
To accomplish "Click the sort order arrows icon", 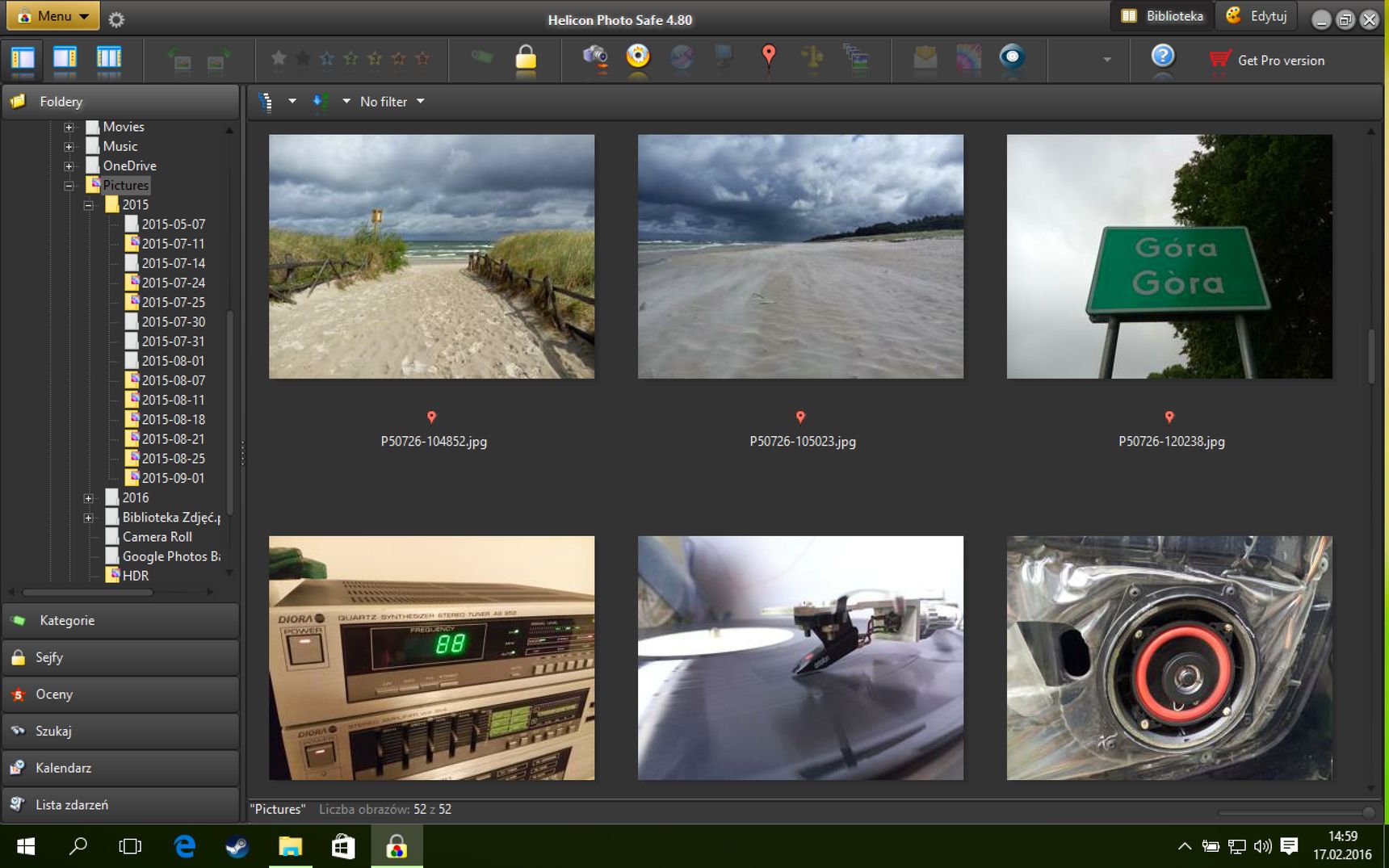I will click(x=320, y=102).
